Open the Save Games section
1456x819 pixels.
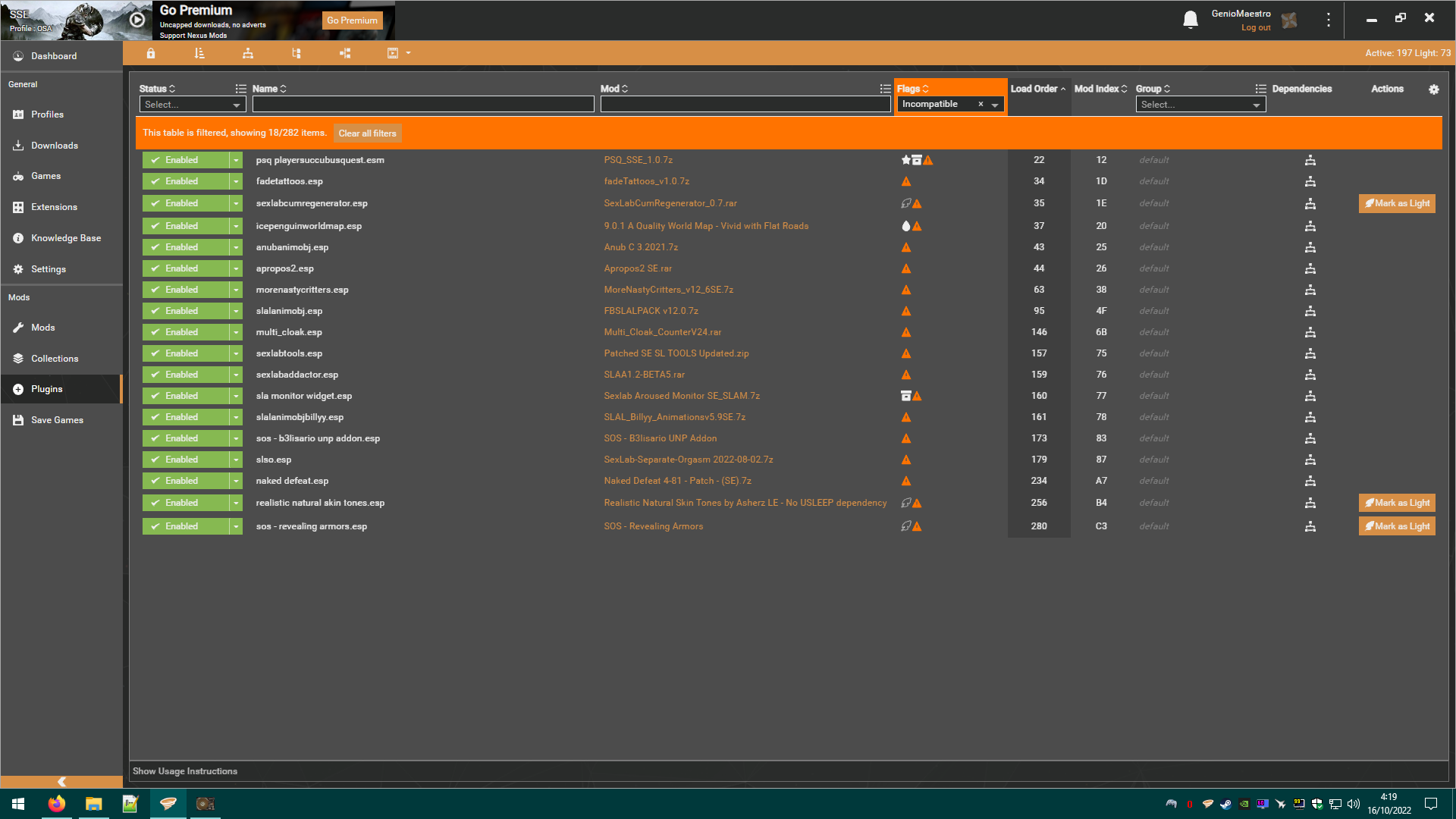(x=61, y=420)
